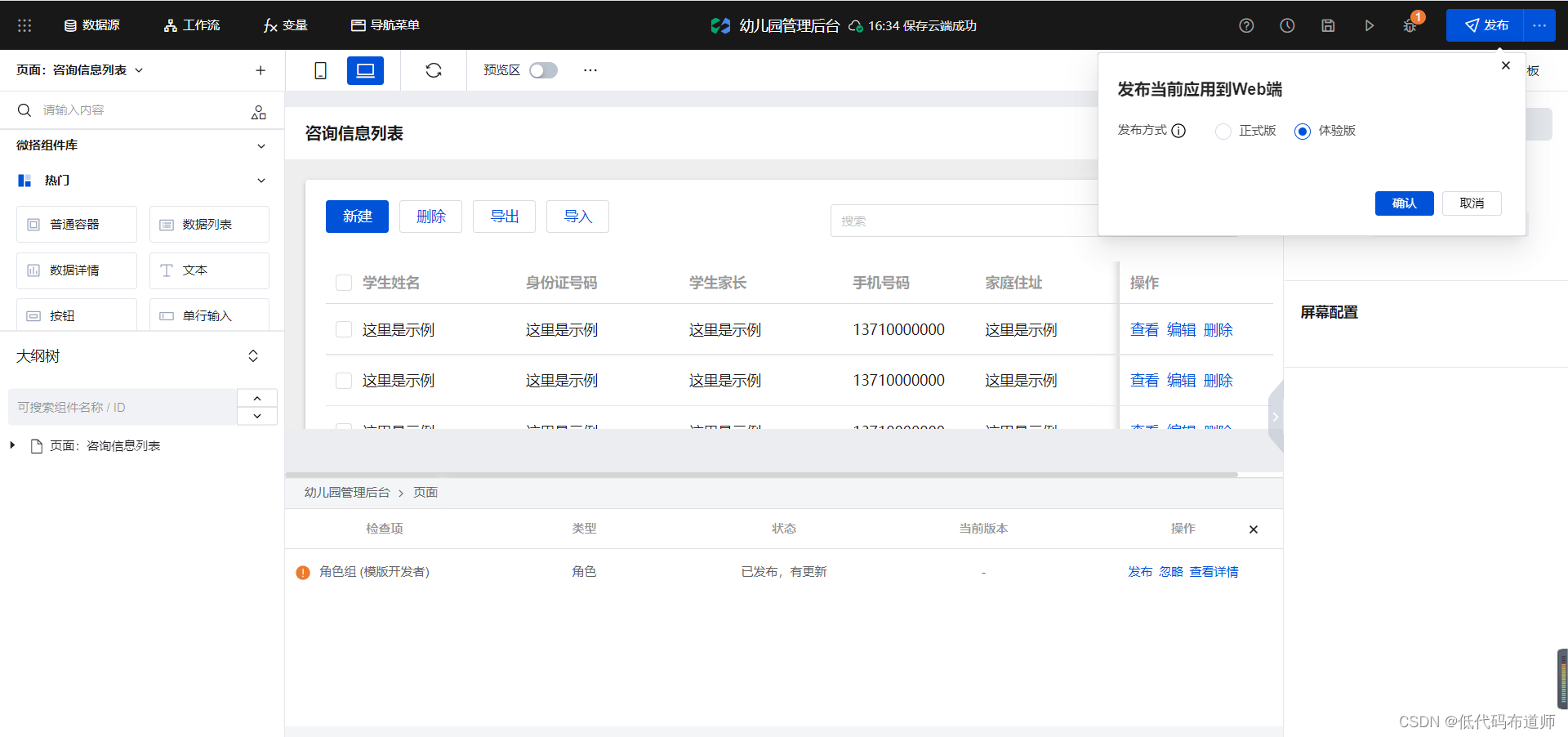1568x737 pixels.
Task: Open the app grid menu icon
Action: click(24, 25)
